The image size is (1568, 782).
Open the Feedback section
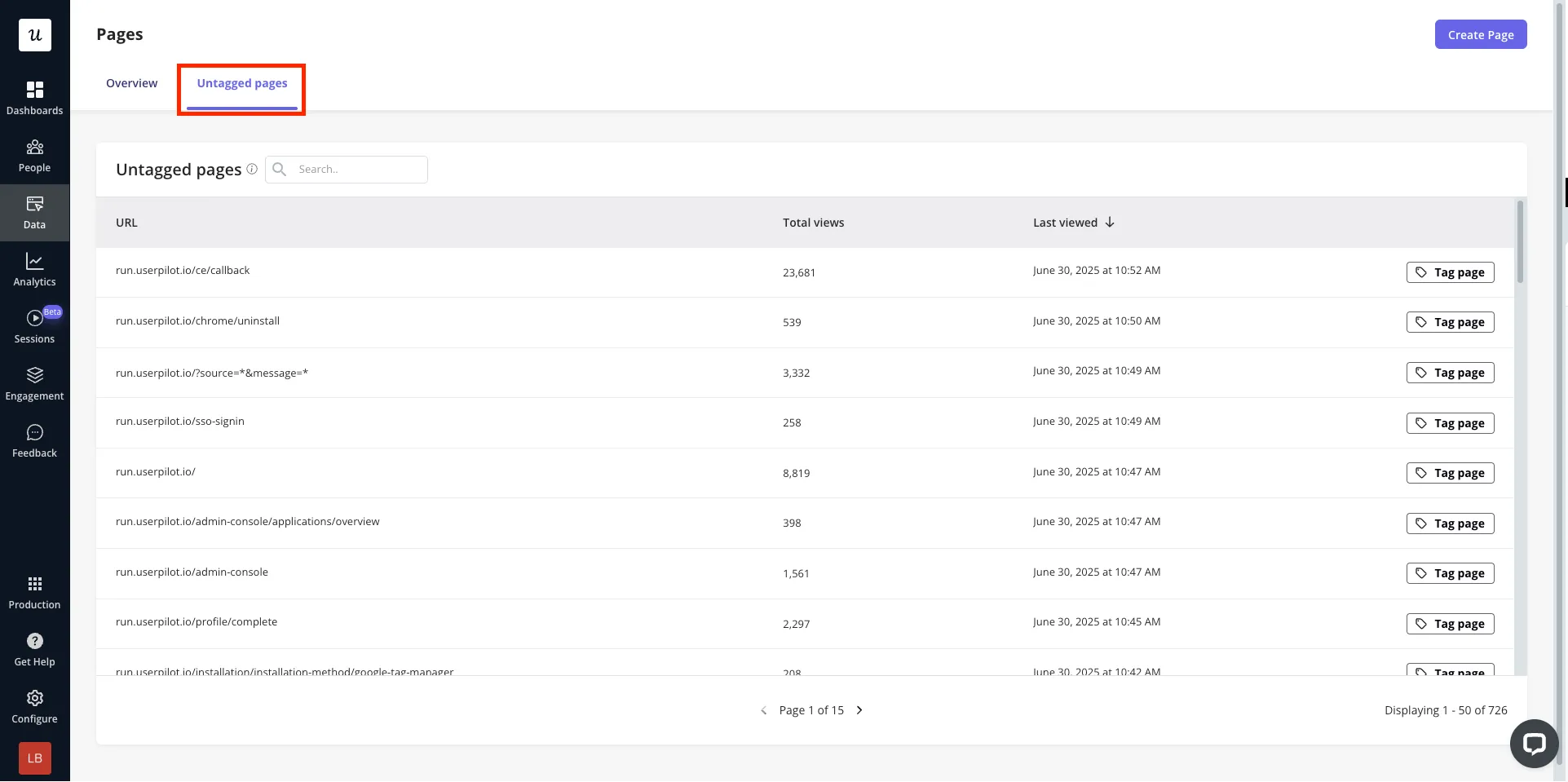coord(34,441)
